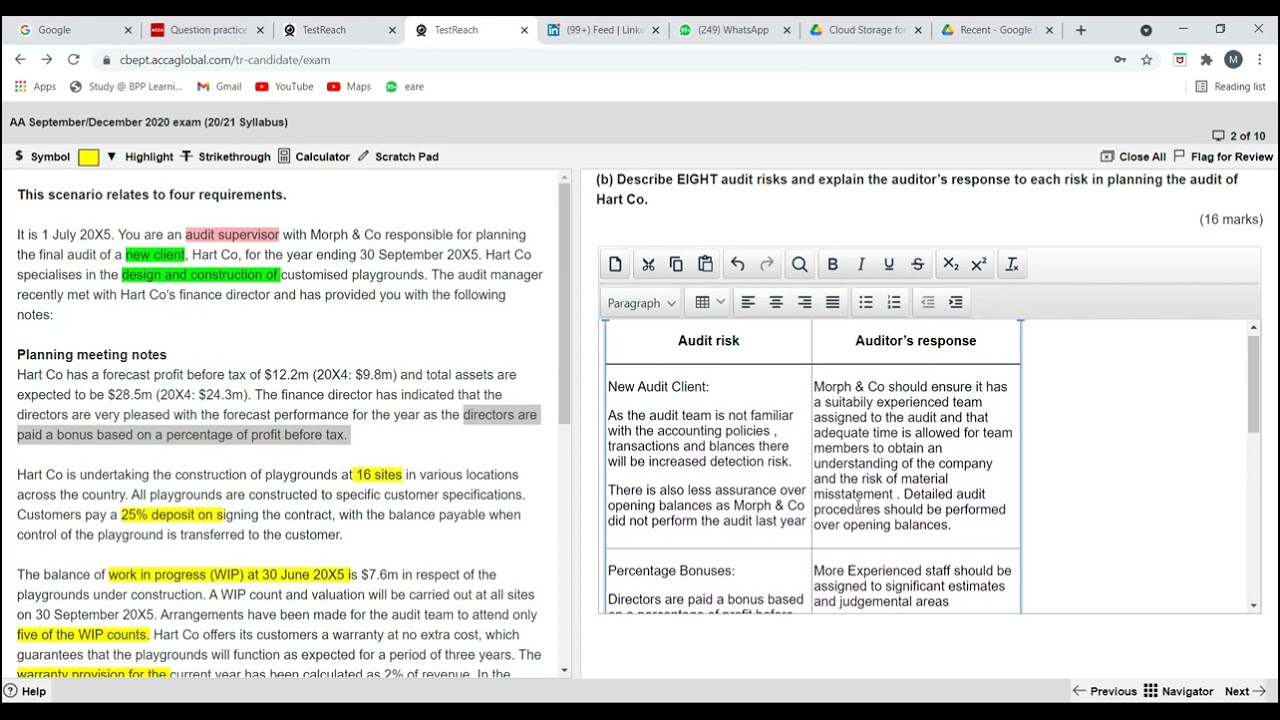1280x720 pixels.
Task: Insert a bulleted list
Action: (865, 302)
